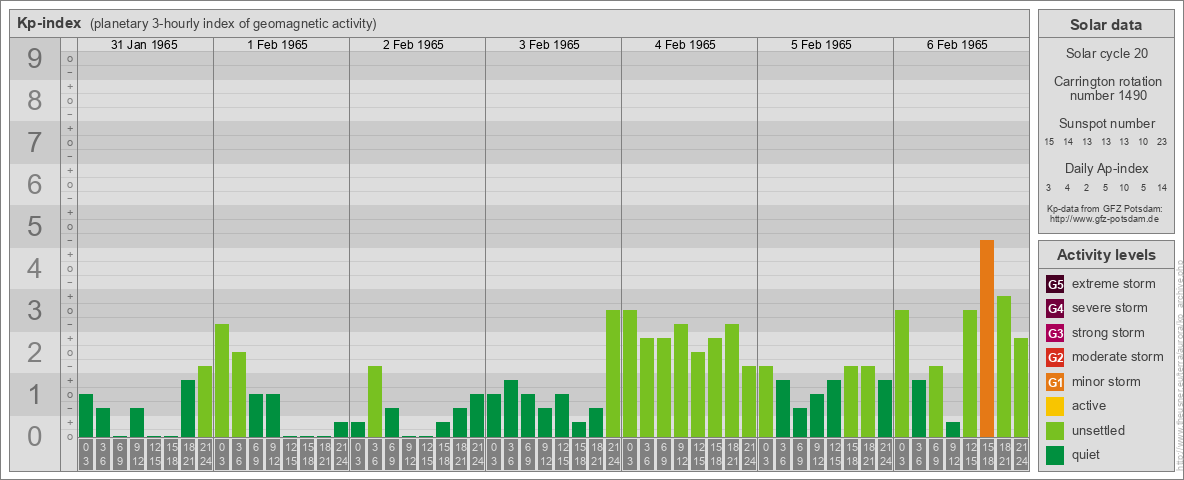Image resolution: width=1184 pixels, height=480 pixels.
Task: Click the extreme storm legend label
Action: (1114, 284)
